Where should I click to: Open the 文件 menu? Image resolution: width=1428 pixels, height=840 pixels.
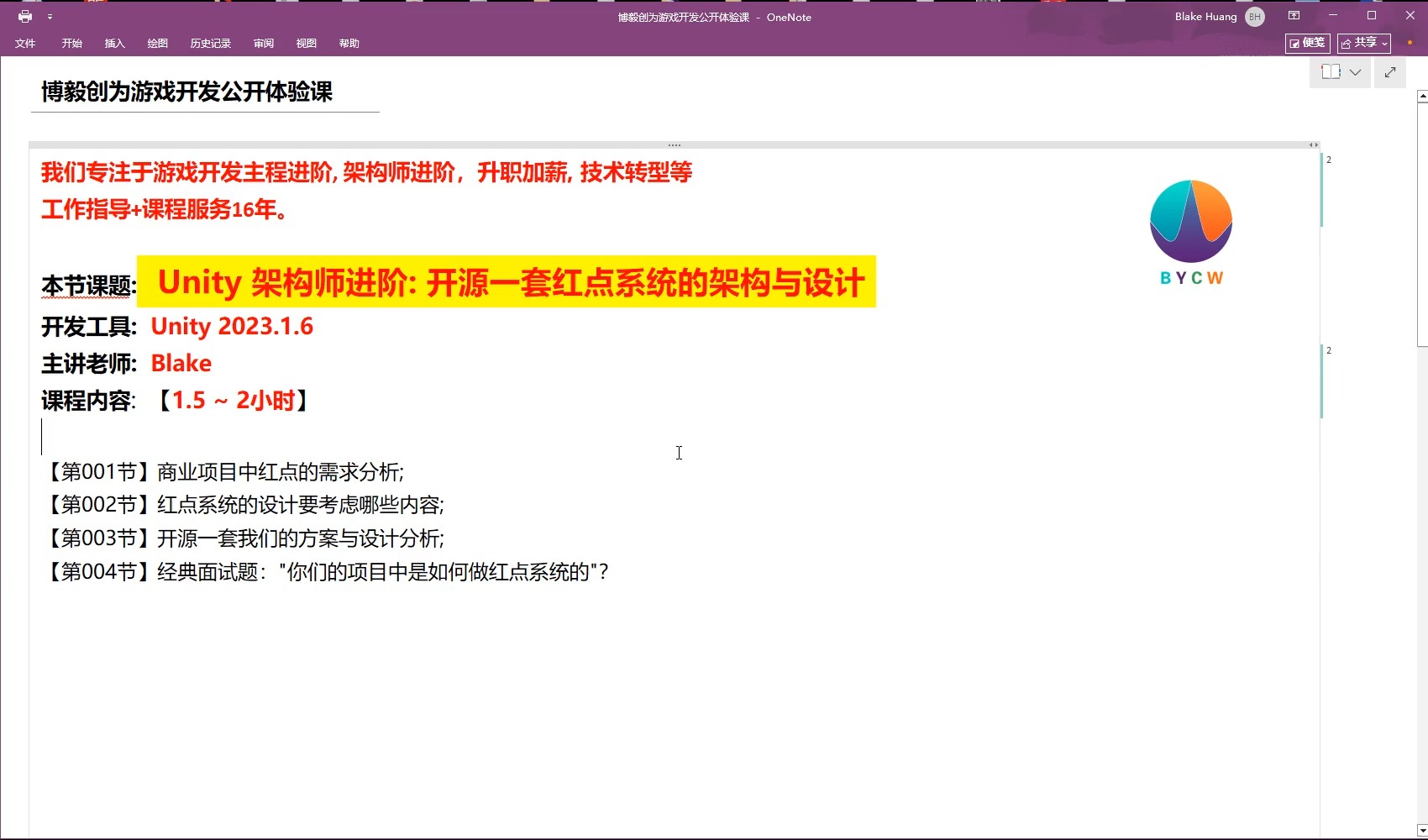pos(25,44)
